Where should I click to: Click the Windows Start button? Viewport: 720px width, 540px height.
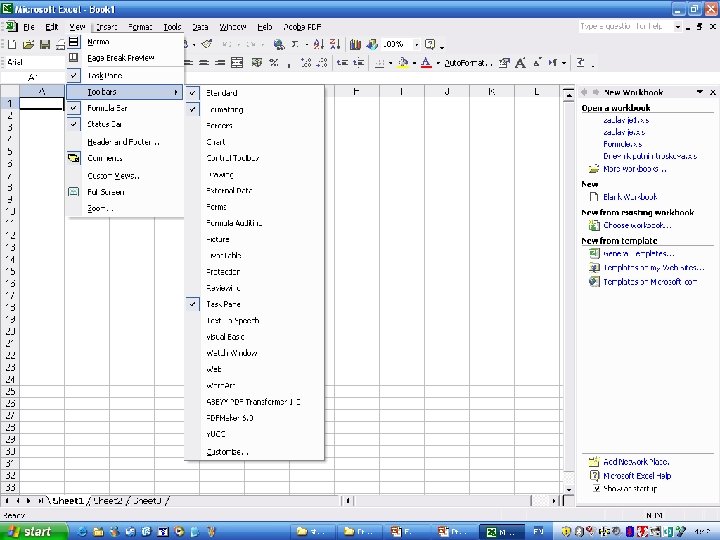click(33, 531)
